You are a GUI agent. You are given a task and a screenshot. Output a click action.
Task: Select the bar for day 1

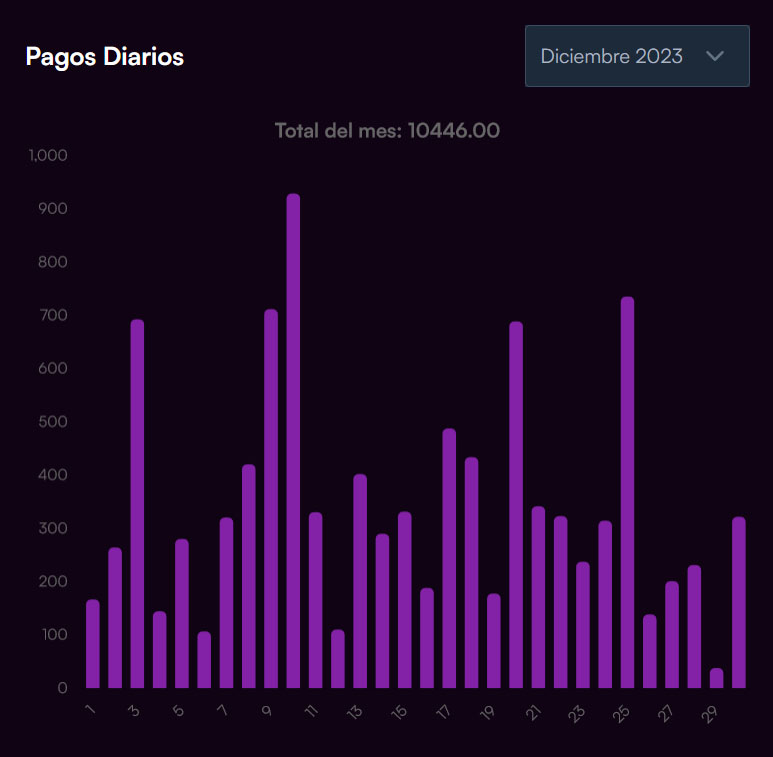click(93, 643)
